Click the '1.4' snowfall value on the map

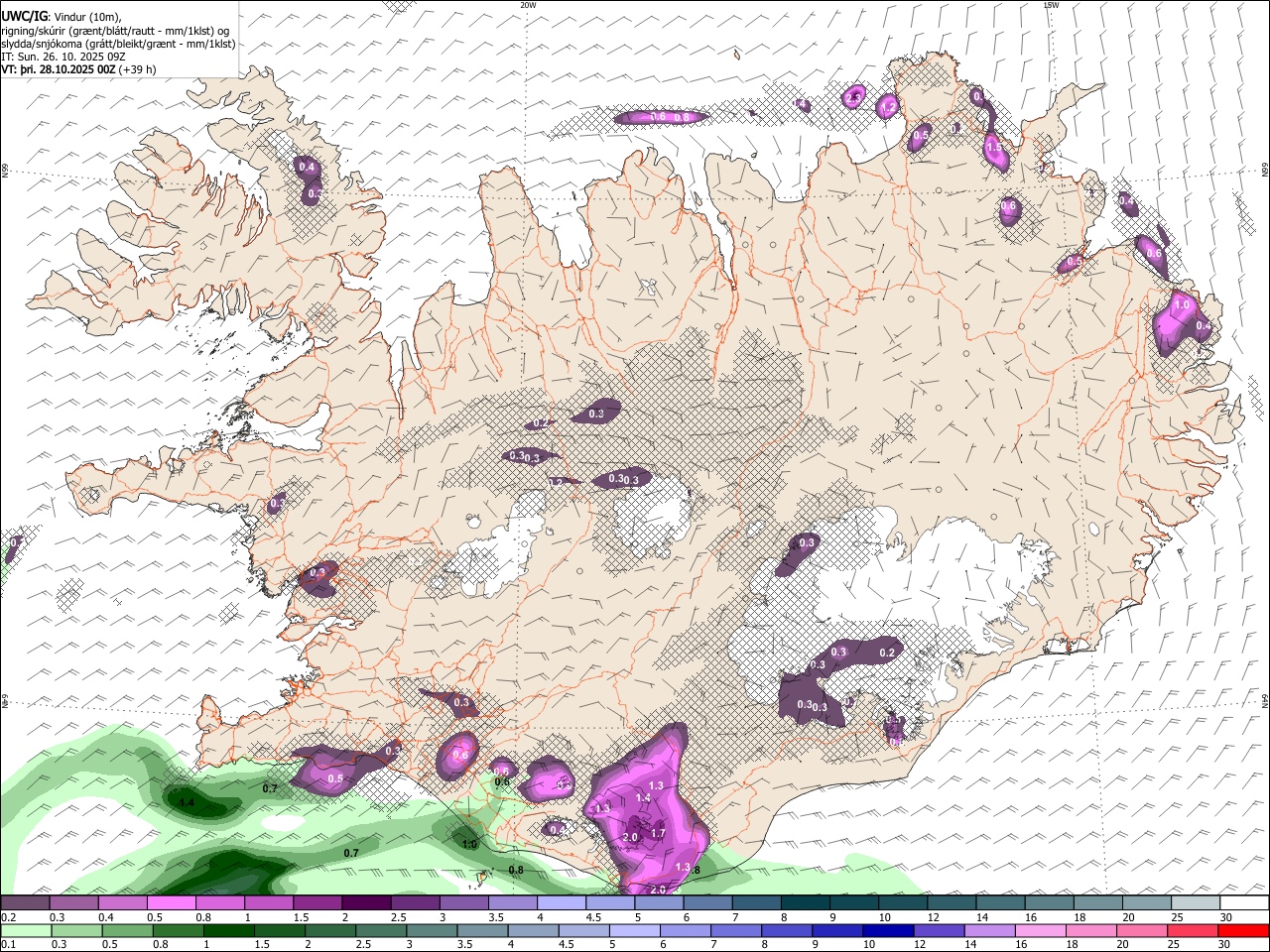(643, 797)
